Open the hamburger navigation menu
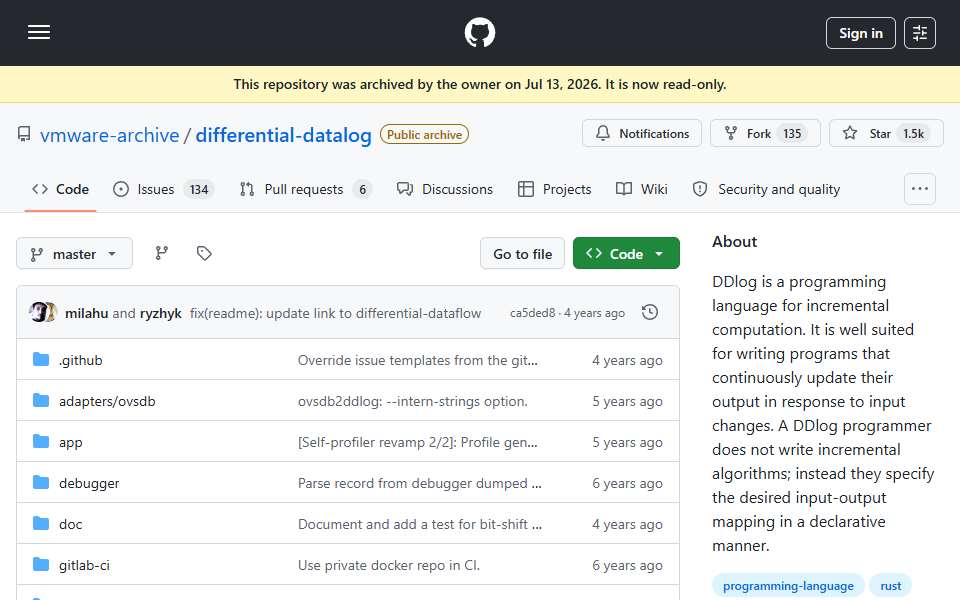This screenshot has width=960, height=600. pyautogui.click(x=39, y=32)
